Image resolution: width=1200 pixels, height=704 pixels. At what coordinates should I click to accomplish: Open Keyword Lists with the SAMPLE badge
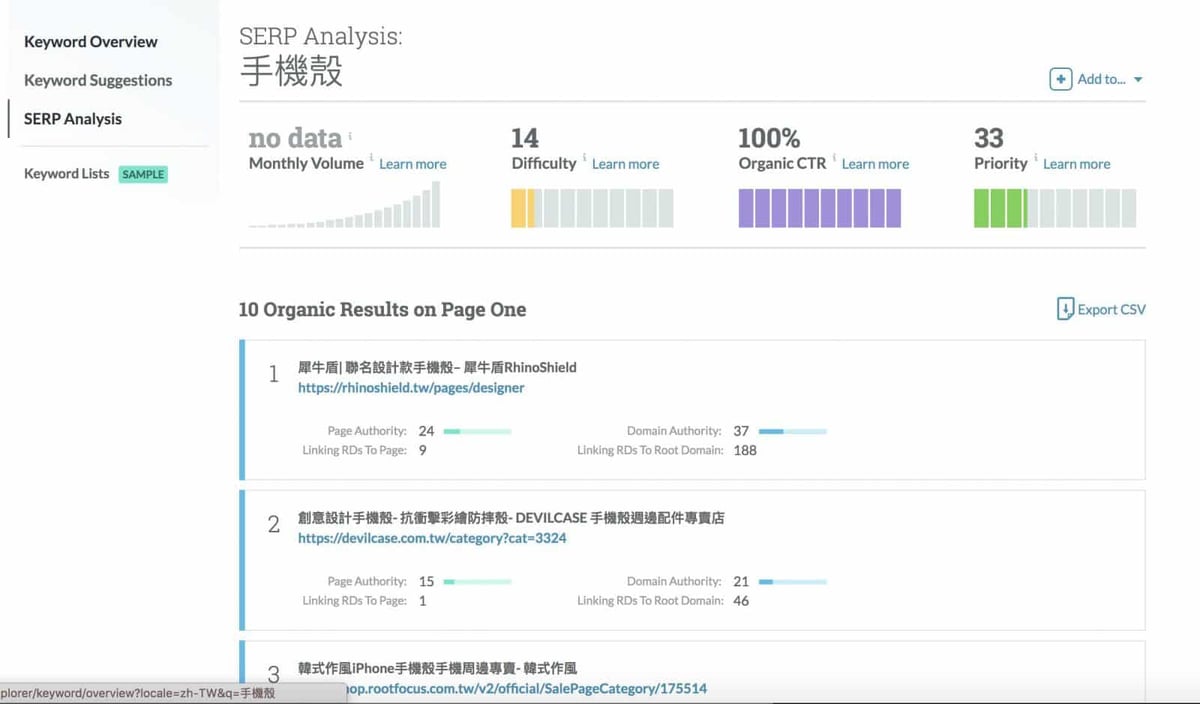pos(66,173)
